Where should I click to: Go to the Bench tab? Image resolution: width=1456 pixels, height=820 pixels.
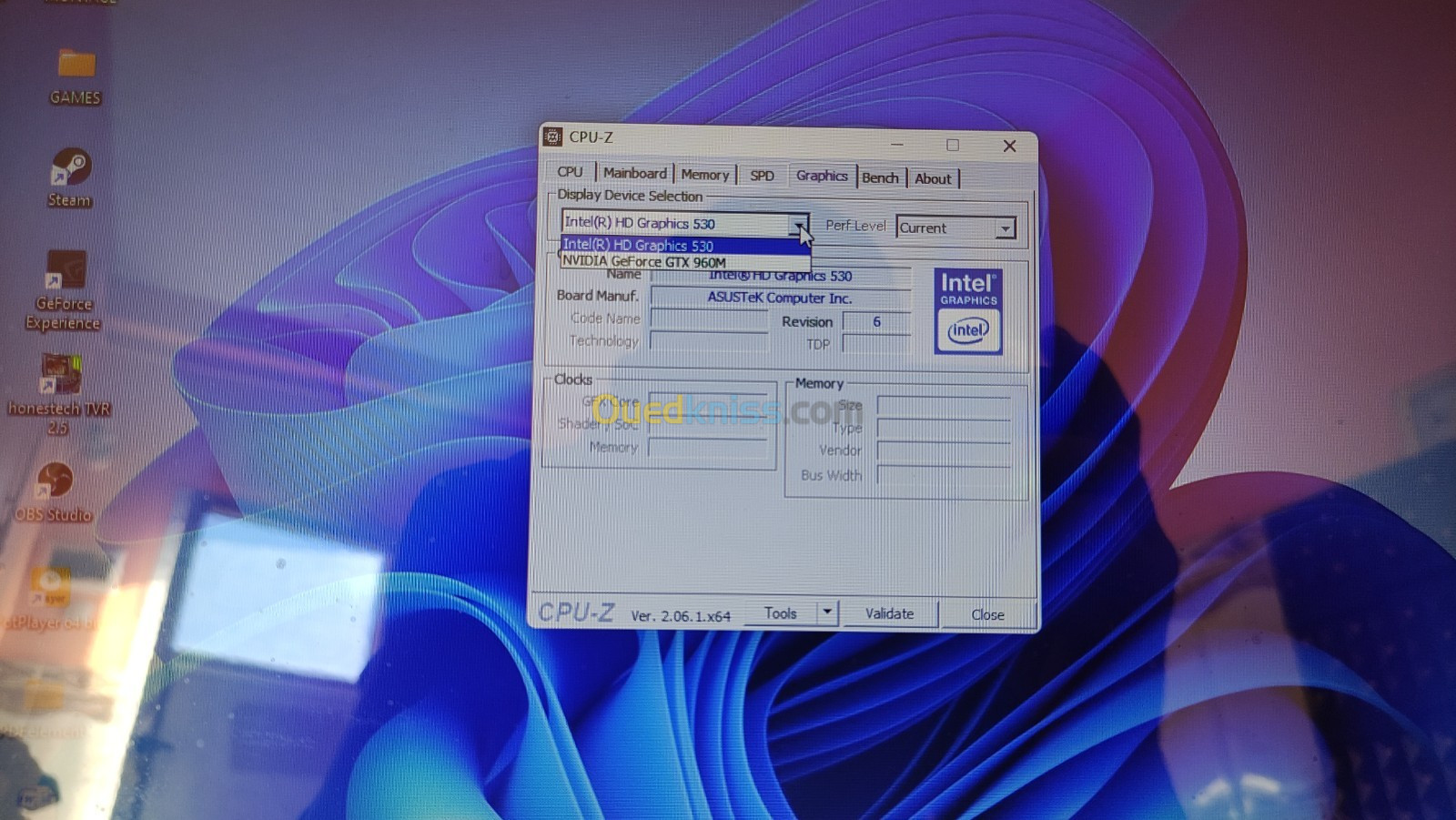click(880, 177)
